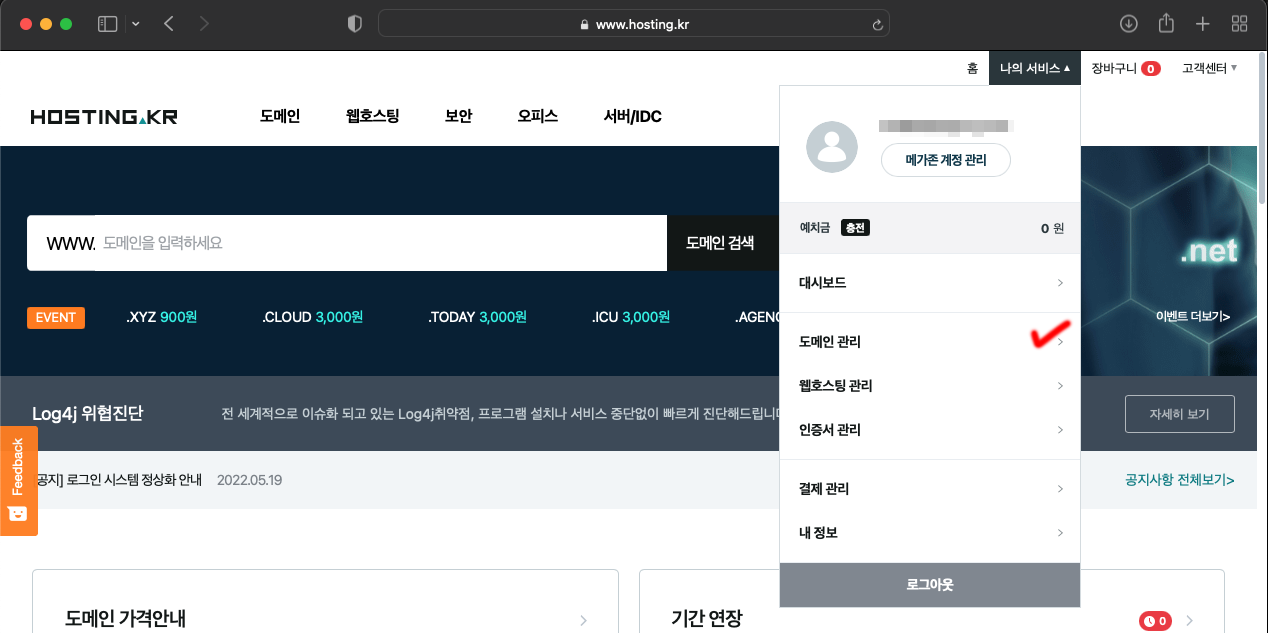This screenshot has height=633, width=1268.
Task: Expand the 도메인 가격안내 chevron
Action: click(x=584, y=620)
